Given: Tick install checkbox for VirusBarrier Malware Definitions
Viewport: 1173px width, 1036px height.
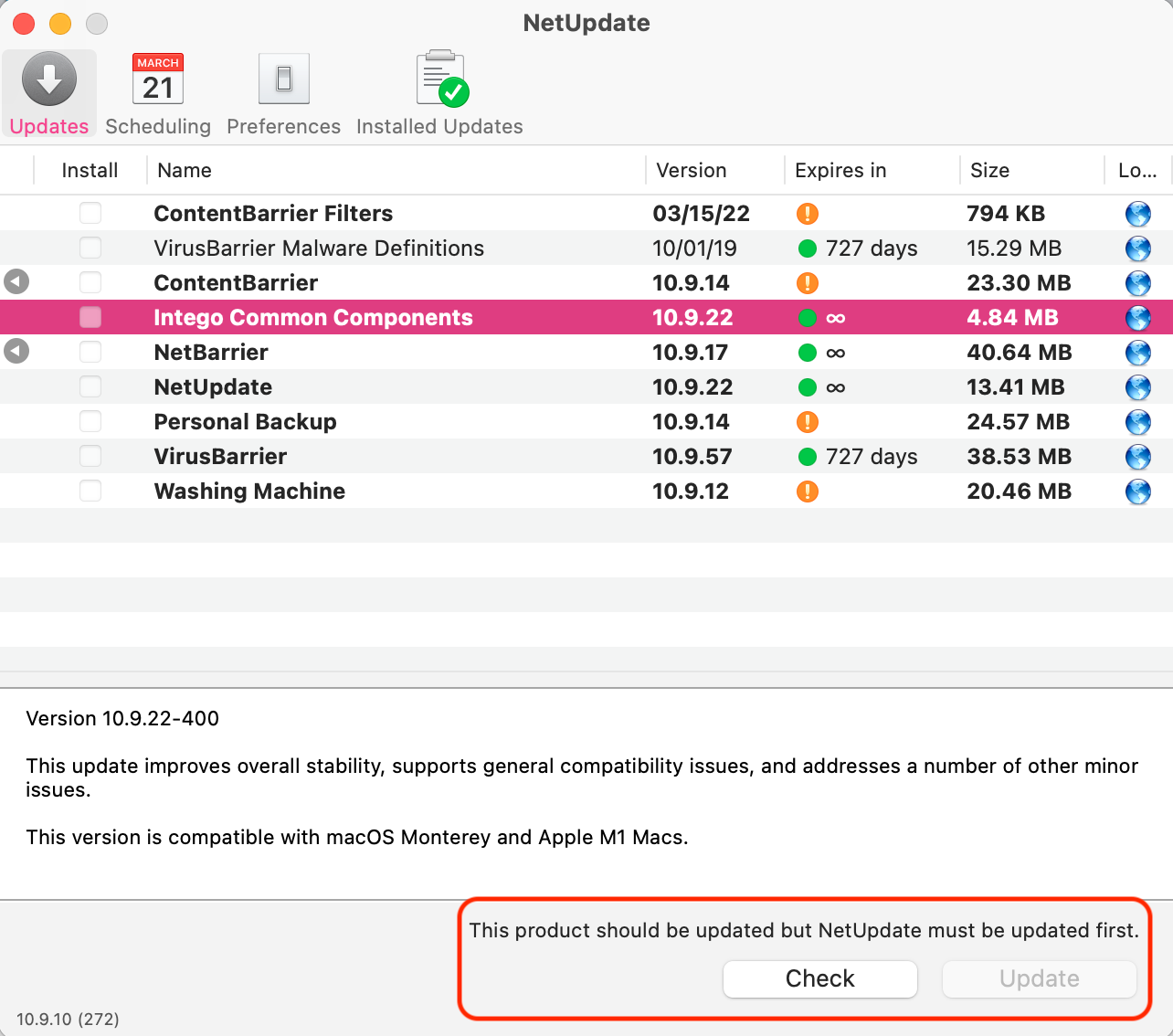Looking at the screenshot, I should coord(90,248).
